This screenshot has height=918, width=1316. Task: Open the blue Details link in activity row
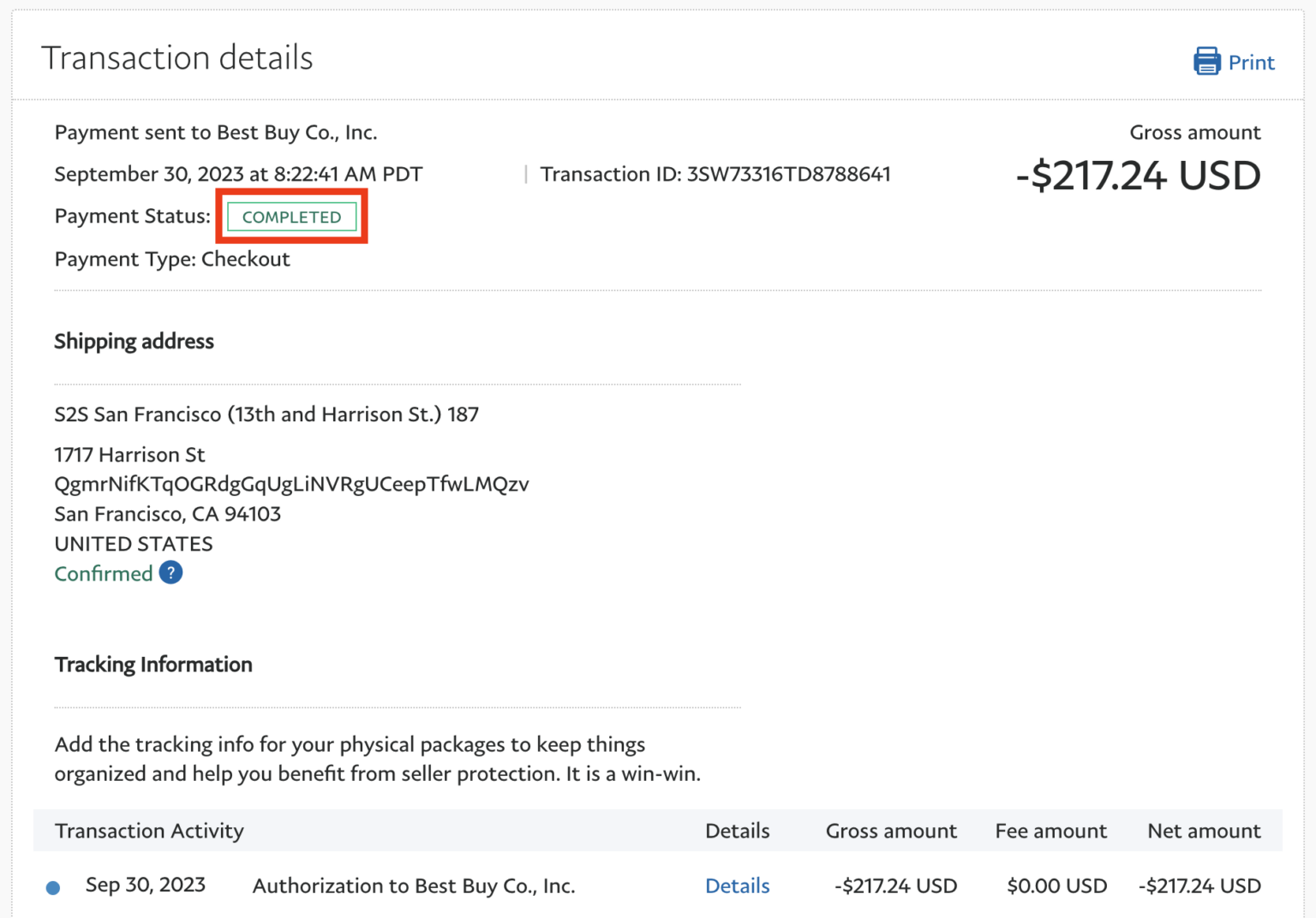click(x=737, y=885)
